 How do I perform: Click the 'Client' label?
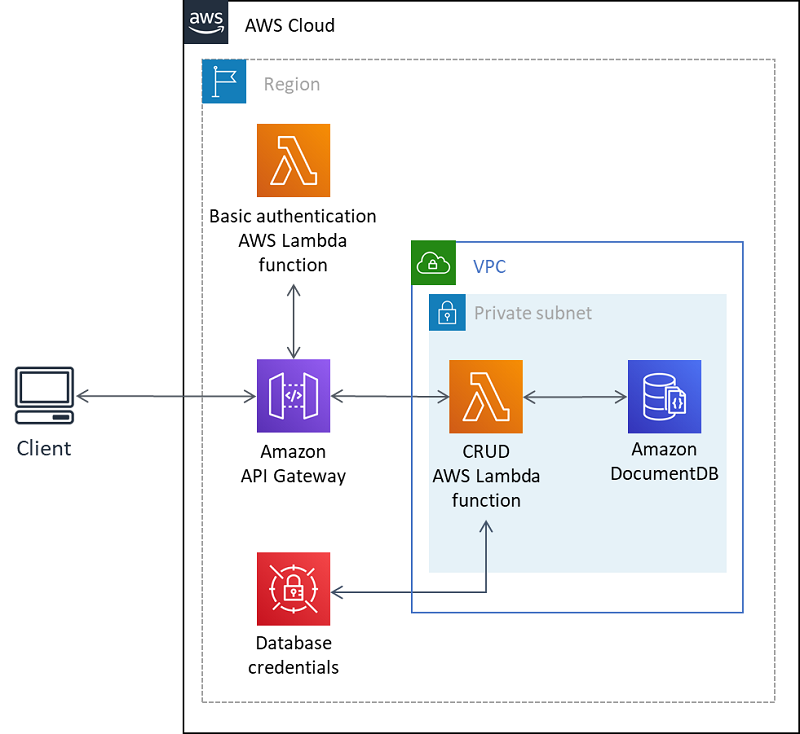[44, 448]
